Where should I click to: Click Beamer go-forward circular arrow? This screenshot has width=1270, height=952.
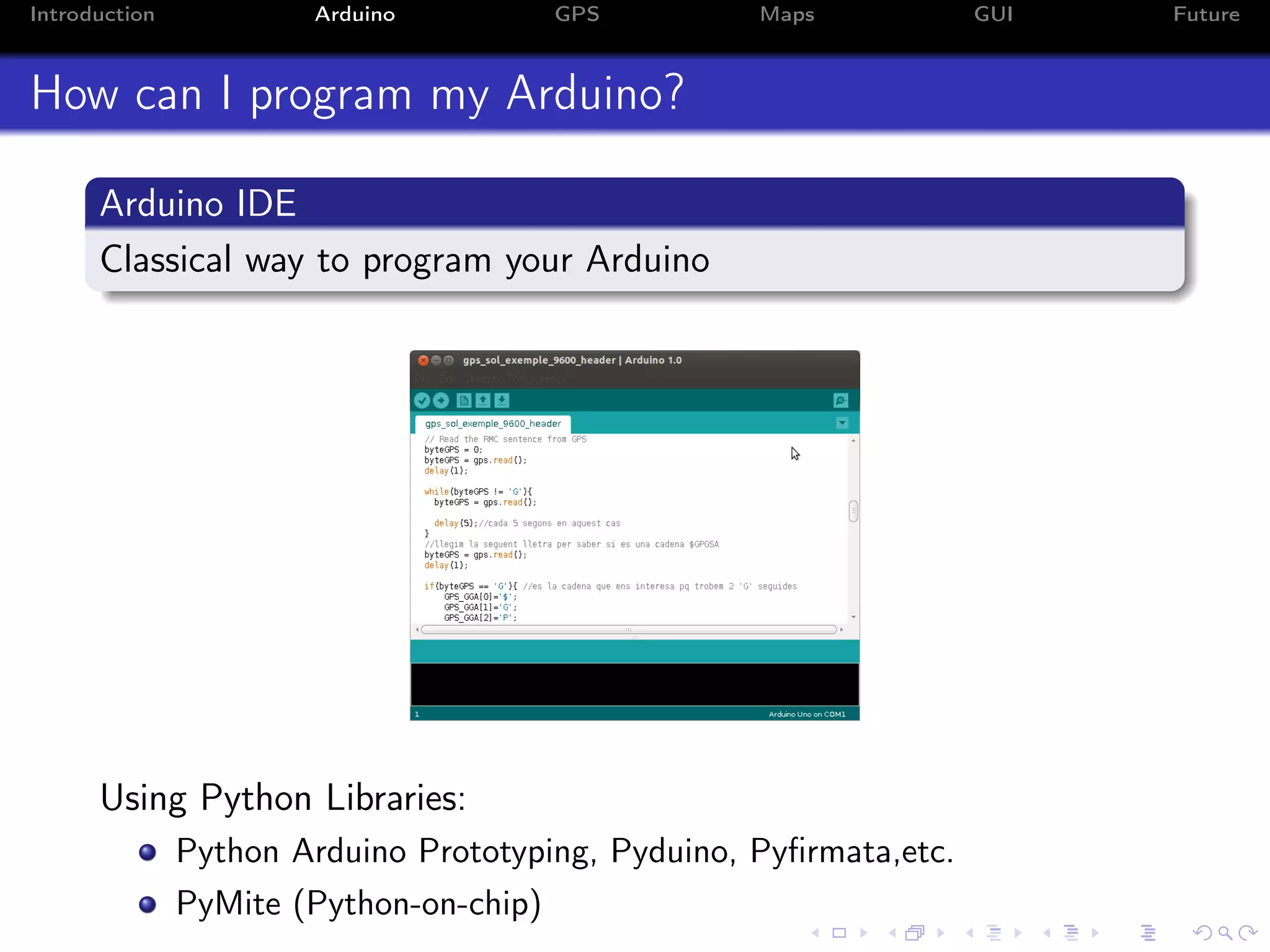[x=1248, y=933]
